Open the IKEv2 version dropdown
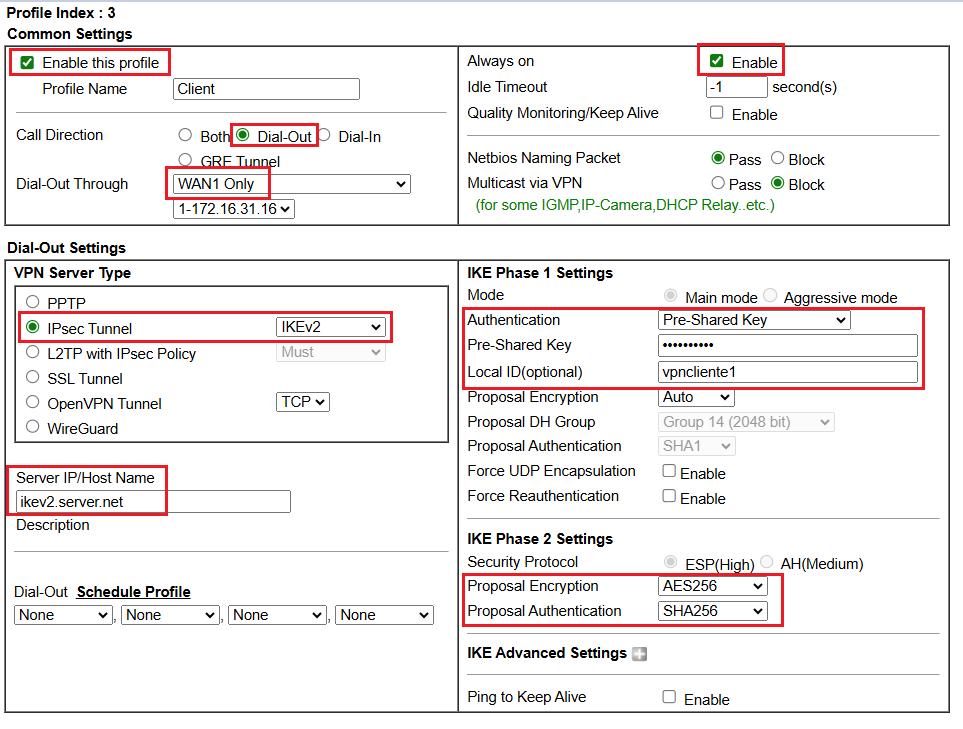The height and width of the screenshot is (729, 963). (331, 327)
